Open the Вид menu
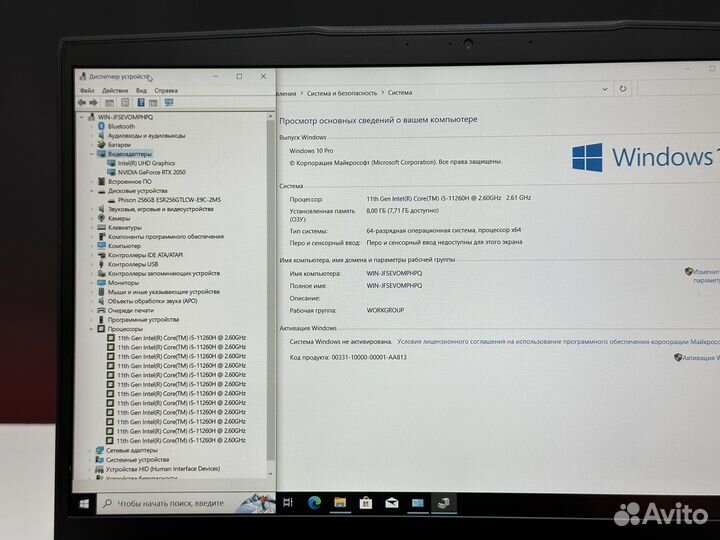The height and width of the screenshot is (540, 720). pos(141,90)
